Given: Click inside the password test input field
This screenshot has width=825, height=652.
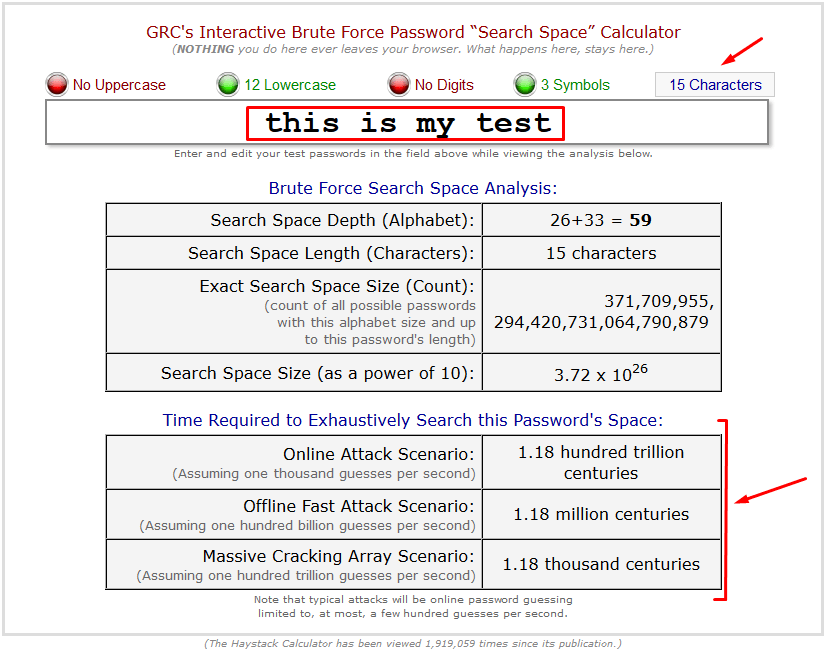Looking at the screenshot, I should point(407,123).
